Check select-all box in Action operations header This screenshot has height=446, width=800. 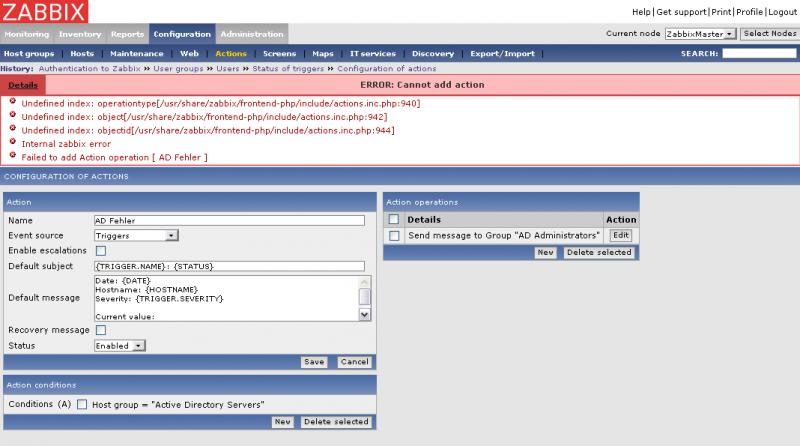pyautogui.click(x=393, y=219)
